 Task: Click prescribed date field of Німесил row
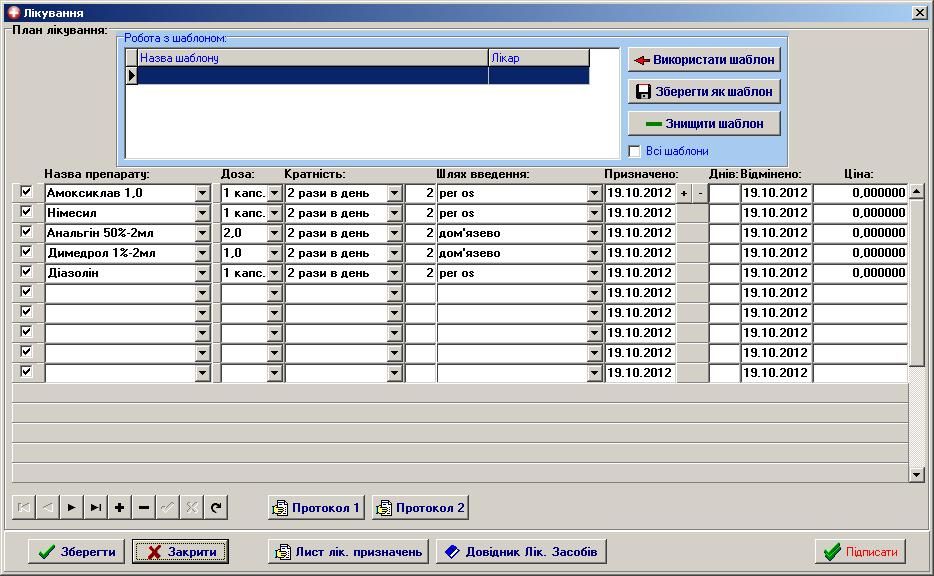[x=640, y=213]
